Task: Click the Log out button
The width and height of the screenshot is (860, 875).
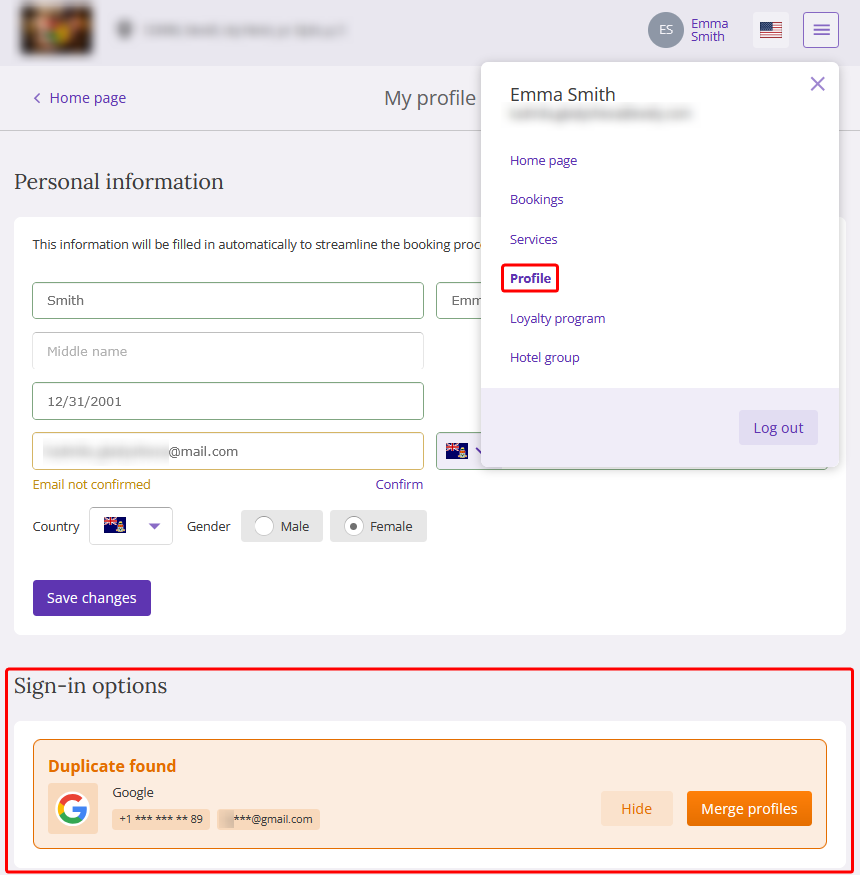Action: (x=778, y=427)
